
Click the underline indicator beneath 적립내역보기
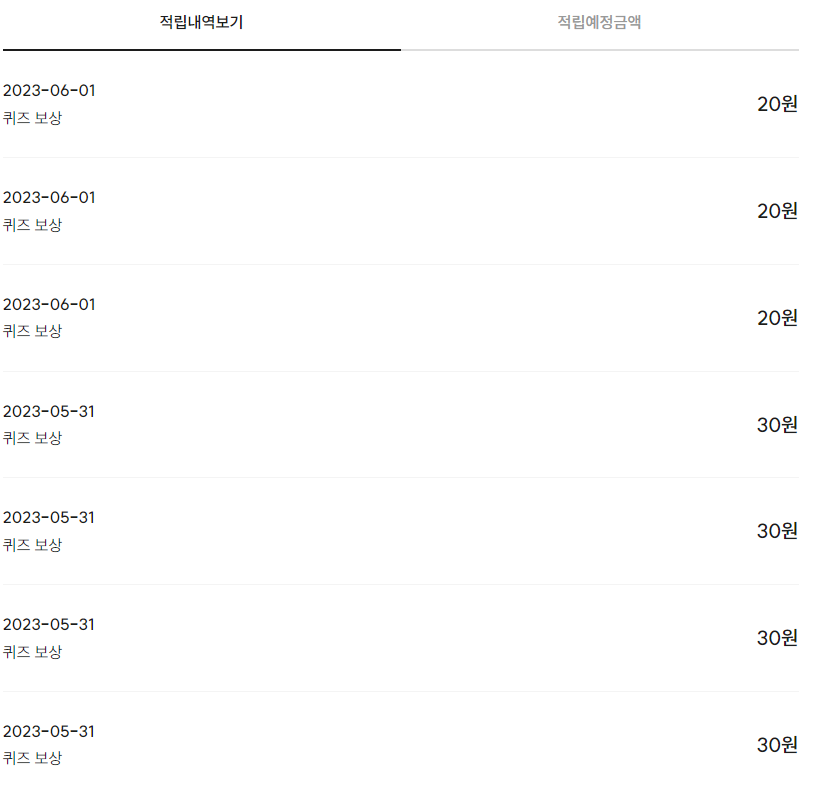pyautogui.click(x=200, y=45)
